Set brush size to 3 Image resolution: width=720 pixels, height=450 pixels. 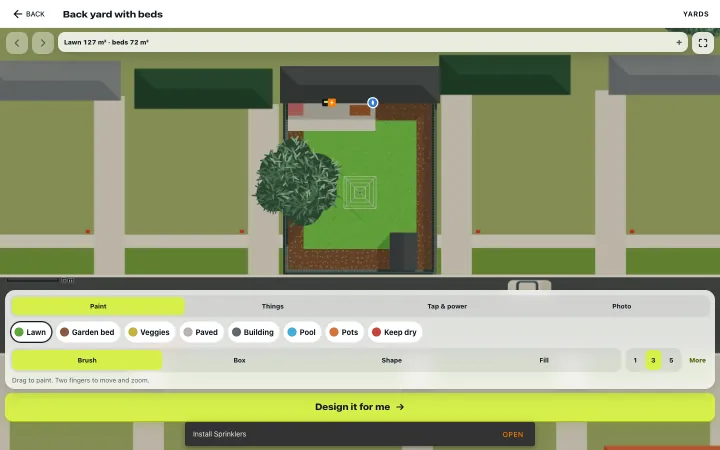pos(653,360)
